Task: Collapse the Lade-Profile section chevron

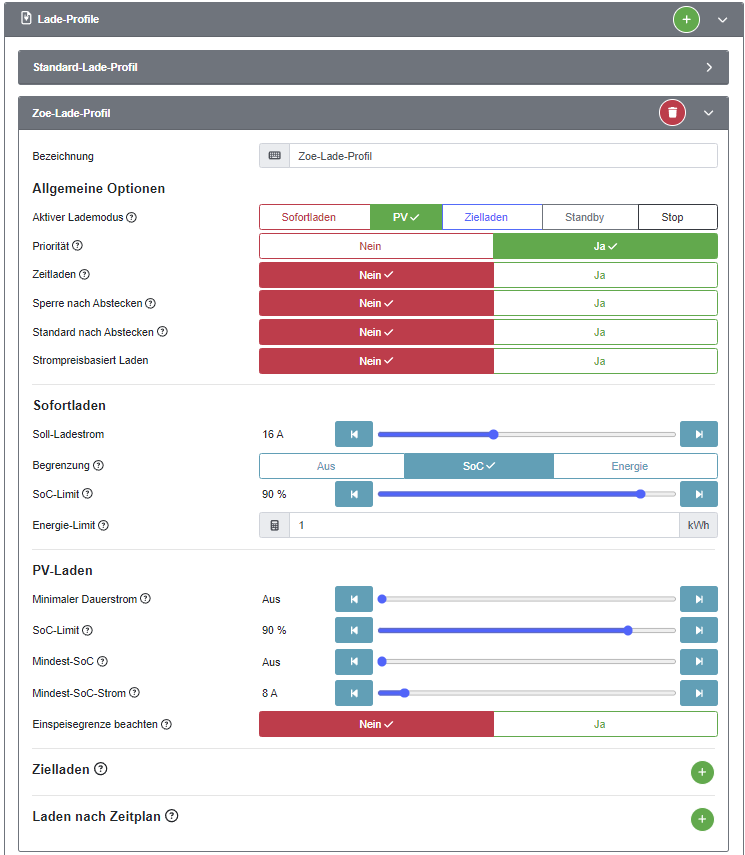Action: point(722,20)
